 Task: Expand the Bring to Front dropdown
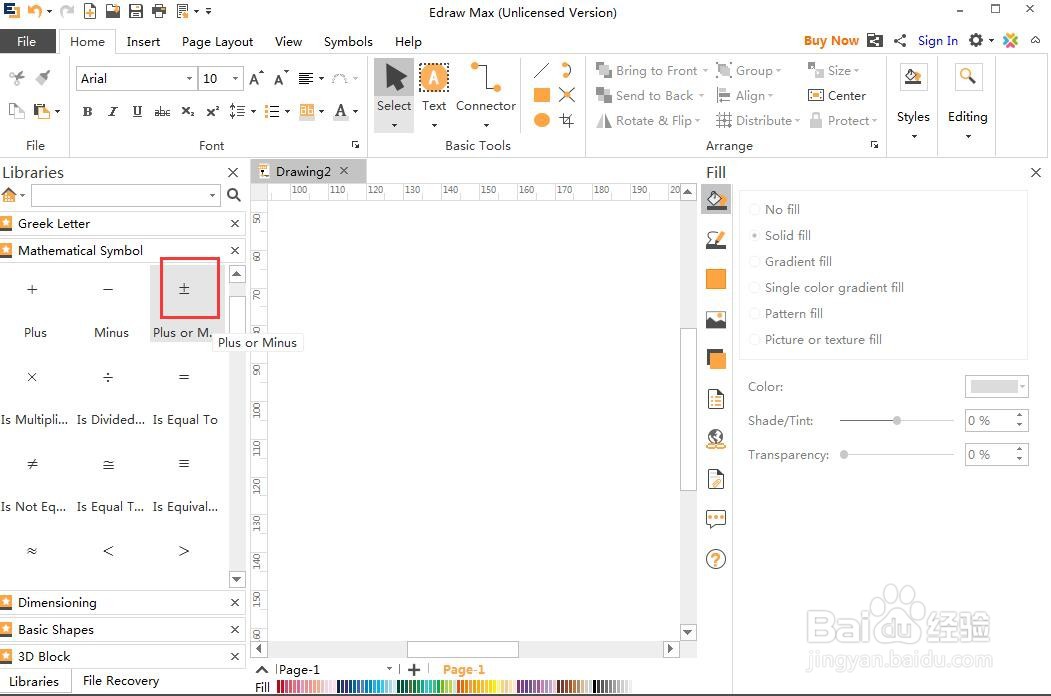[x=704, y=70]
